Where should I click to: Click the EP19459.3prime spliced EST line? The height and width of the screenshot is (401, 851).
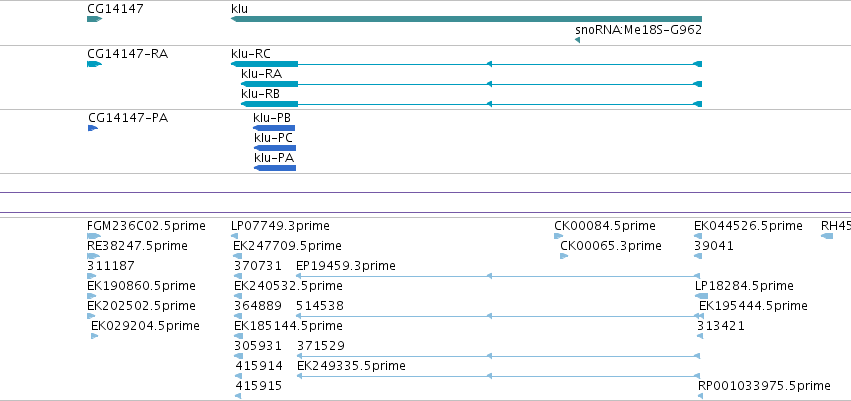[498, 276]
